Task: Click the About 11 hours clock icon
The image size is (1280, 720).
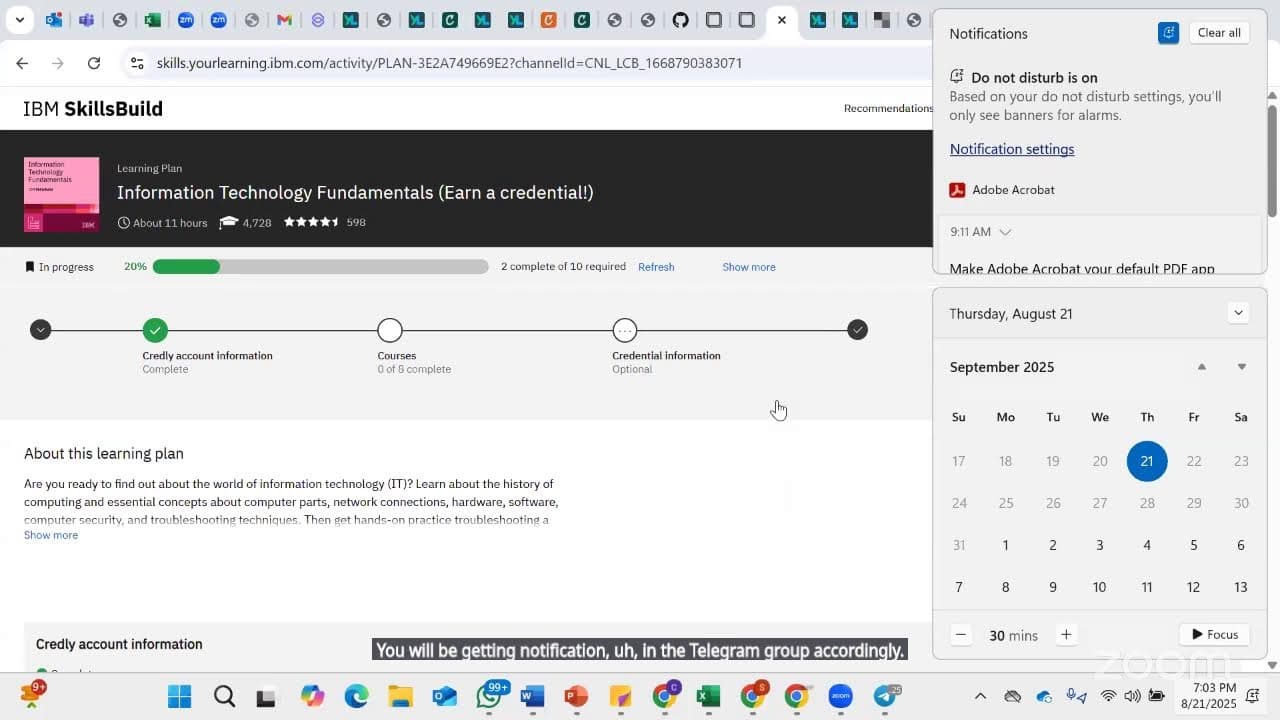Action: click(x=124, y=222)
